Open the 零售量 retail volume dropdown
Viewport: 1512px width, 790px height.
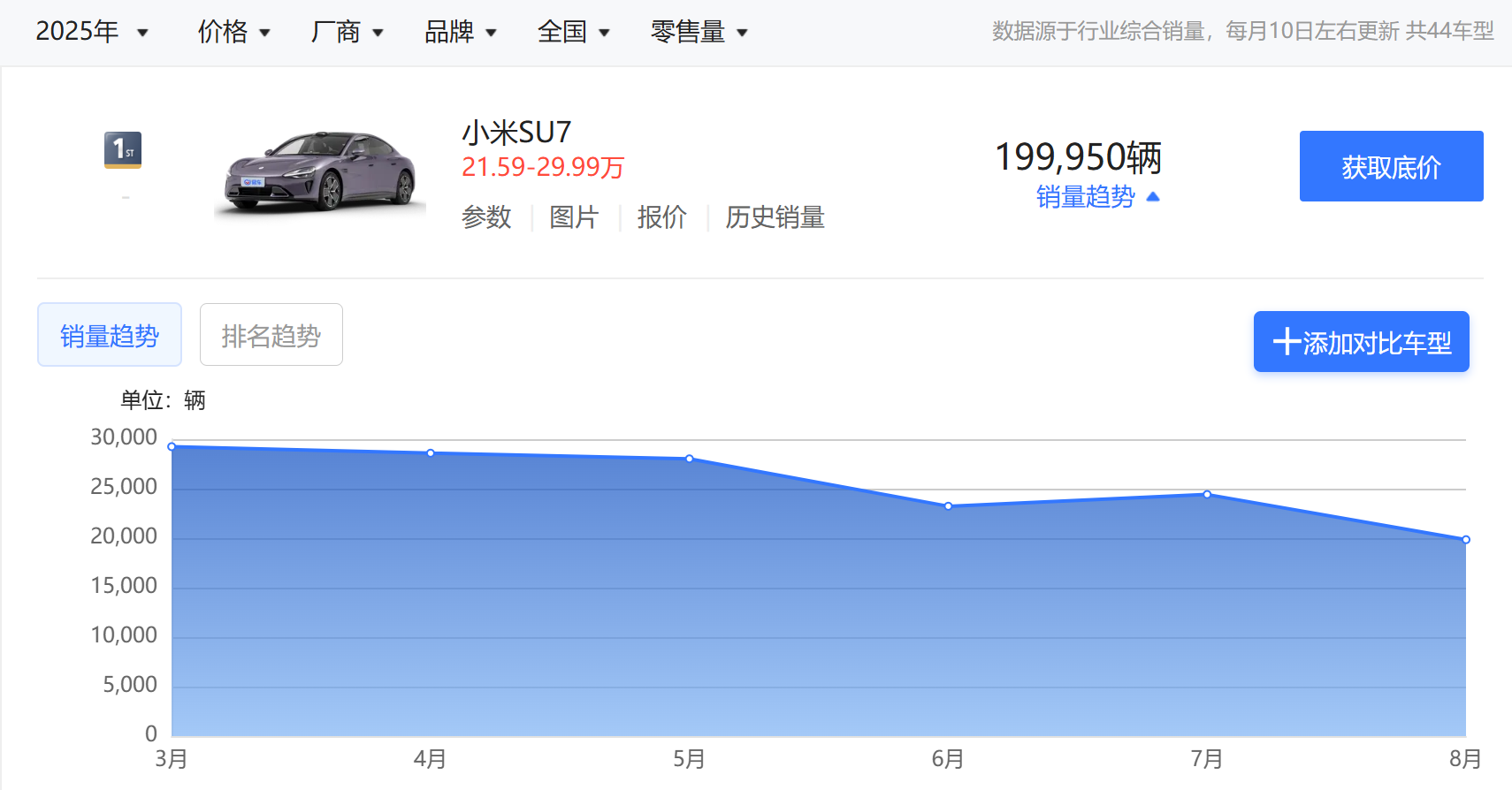699,32
